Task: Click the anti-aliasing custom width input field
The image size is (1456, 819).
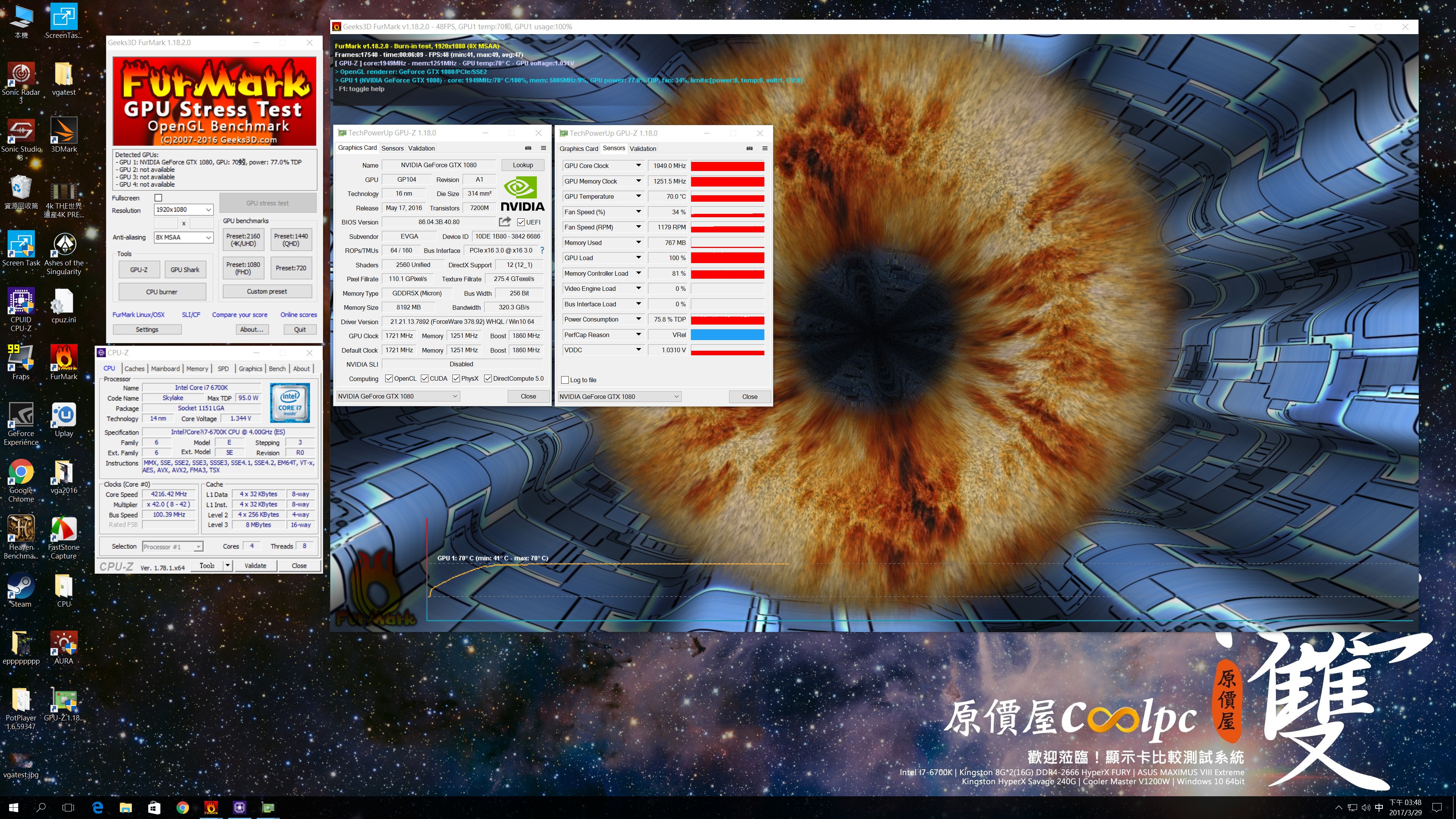Action: click(166, 223)
